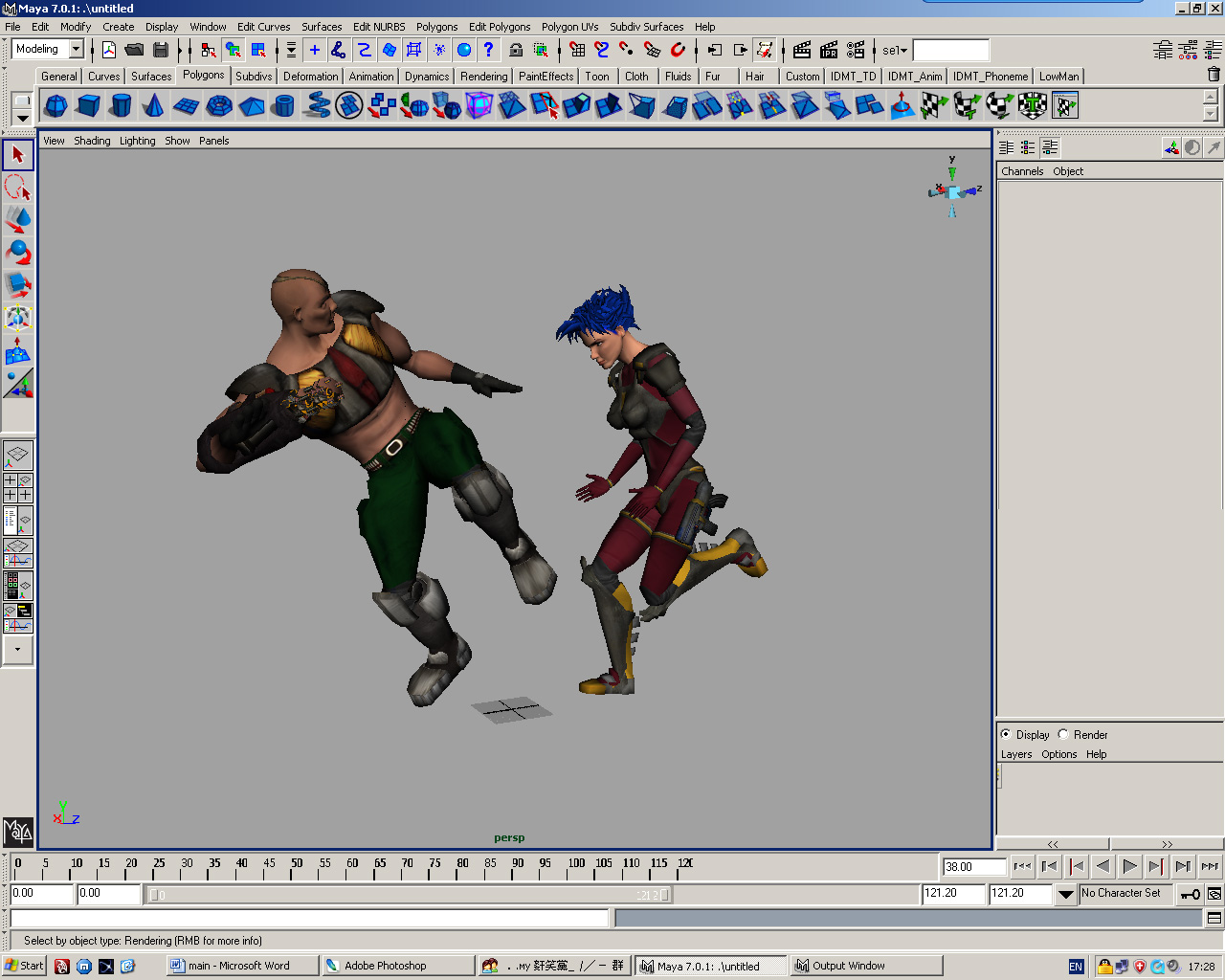Open the Subdiv Surfaces menu
This screenshot has width=1225, height=980.
pos(647,27)
